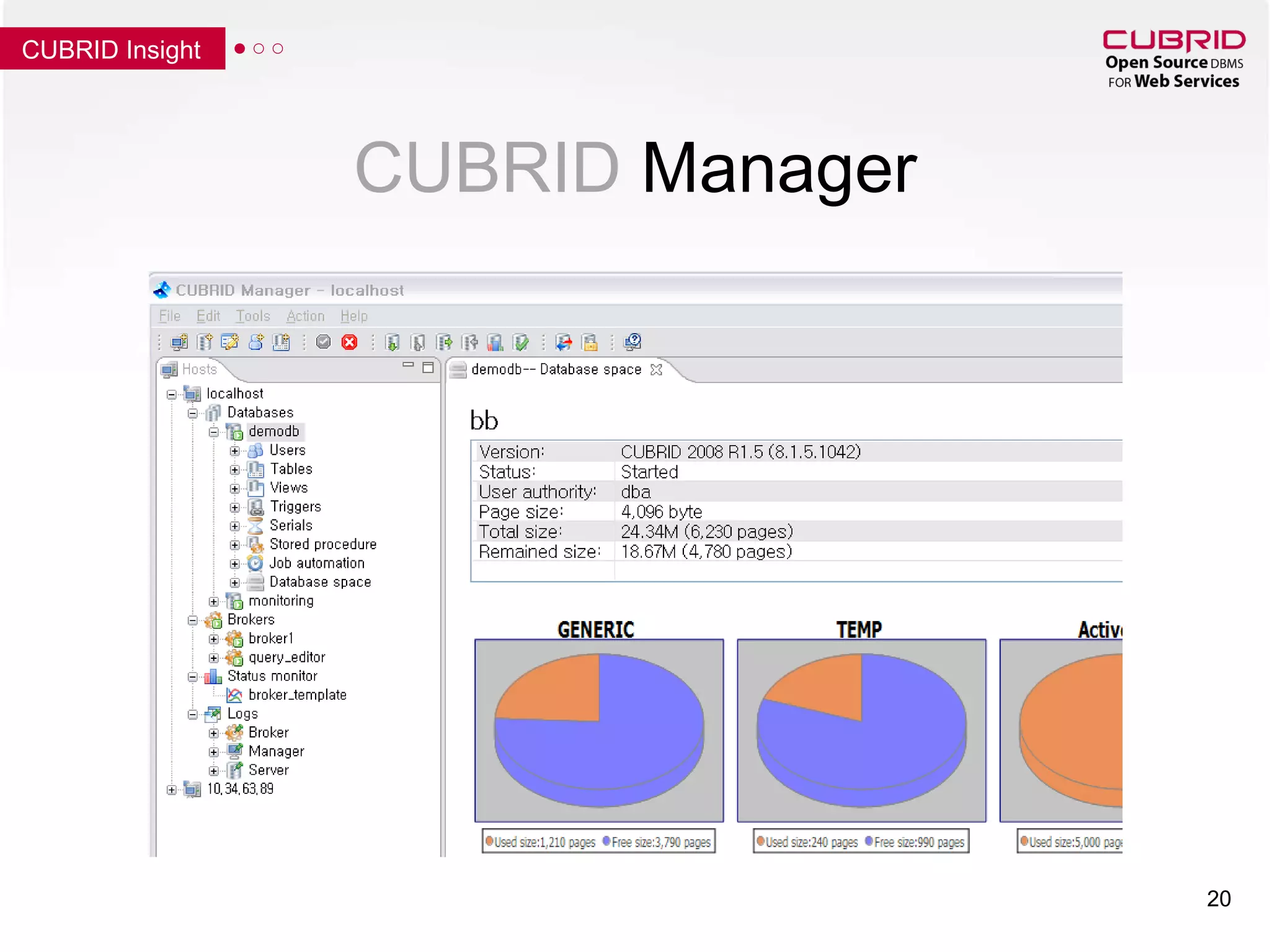The height and width of the screenshot is (952, 1270).
Task: Open the Help menu
Action: pyautogui.click(x=354, y=316)
